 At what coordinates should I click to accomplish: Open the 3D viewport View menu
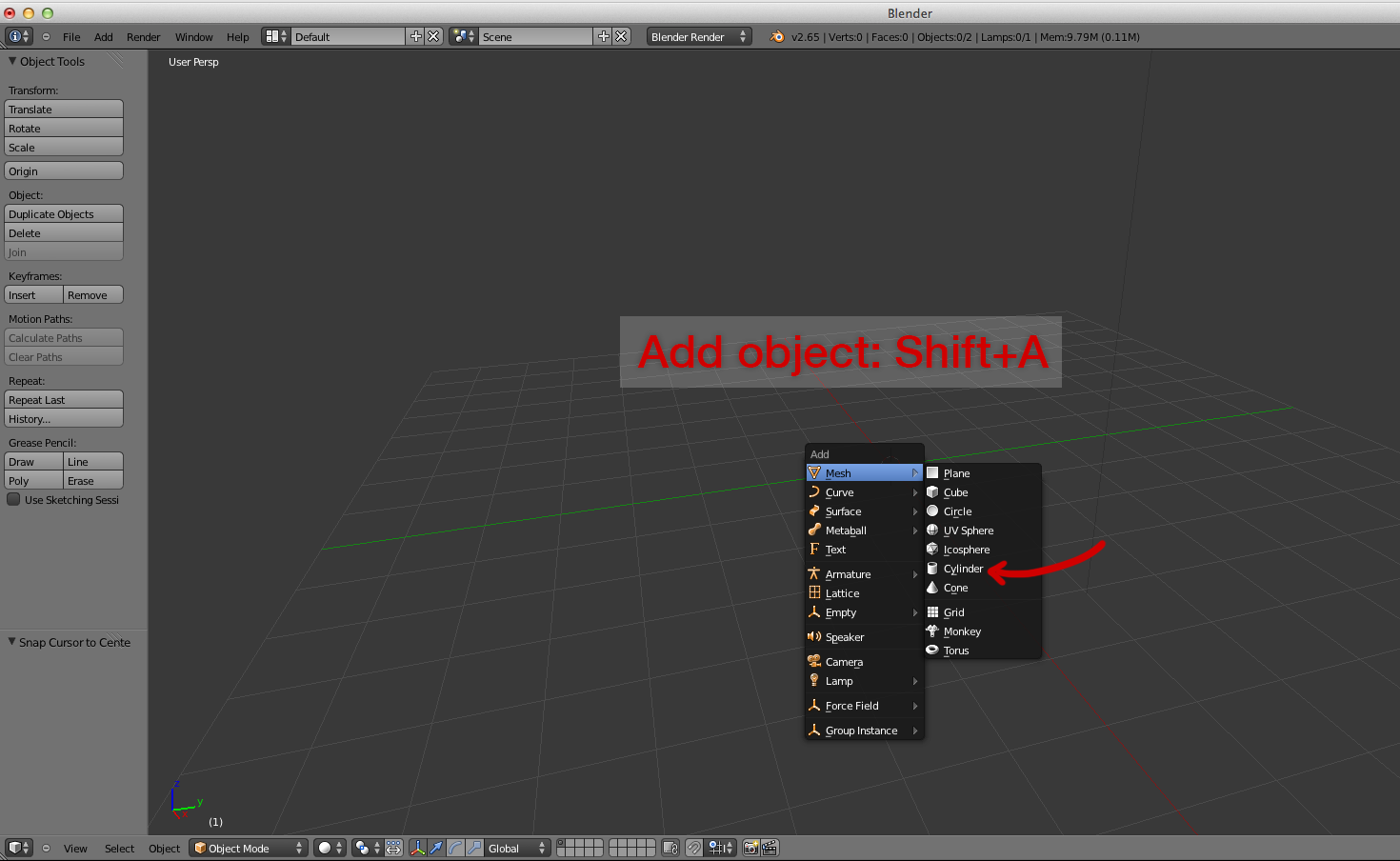click(x=75, y=848)
